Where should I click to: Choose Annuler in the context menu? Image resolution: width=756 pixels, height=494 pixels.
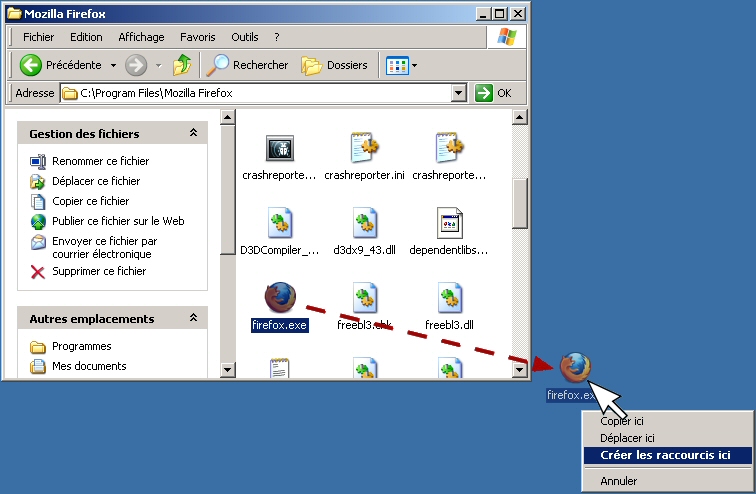coord(668,481)
